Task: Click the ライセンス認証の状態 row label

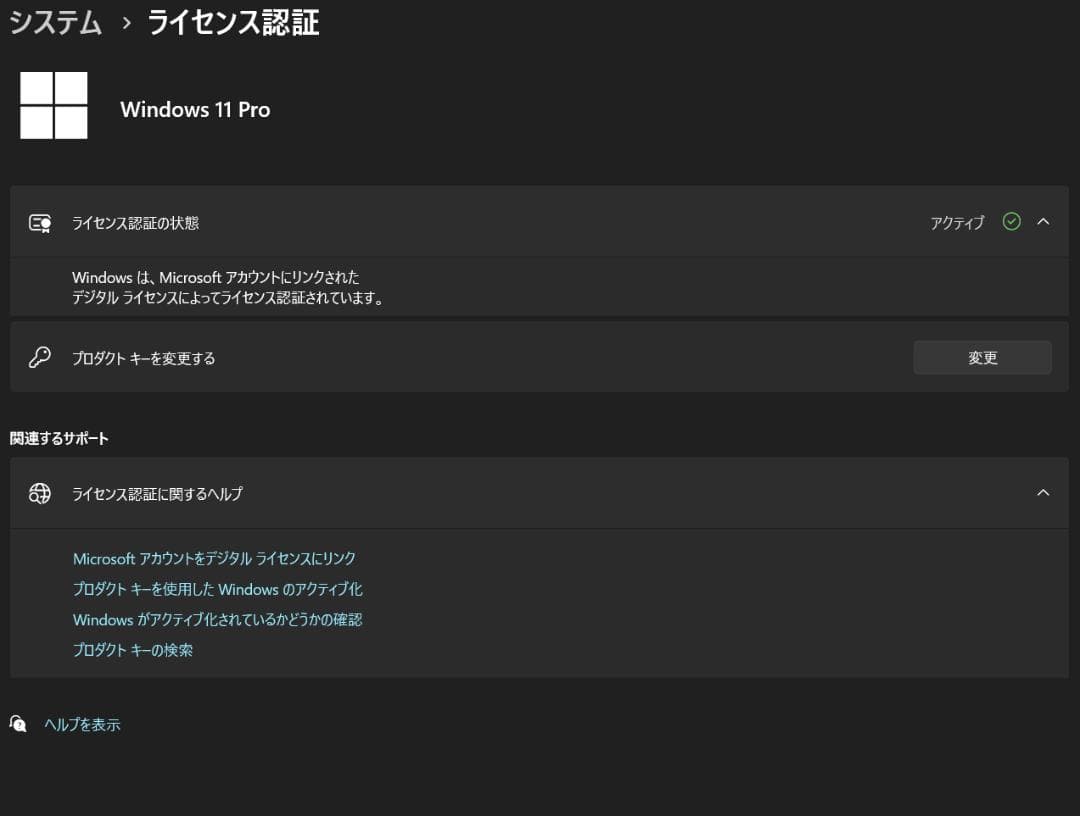Action: tap(136, 223)
